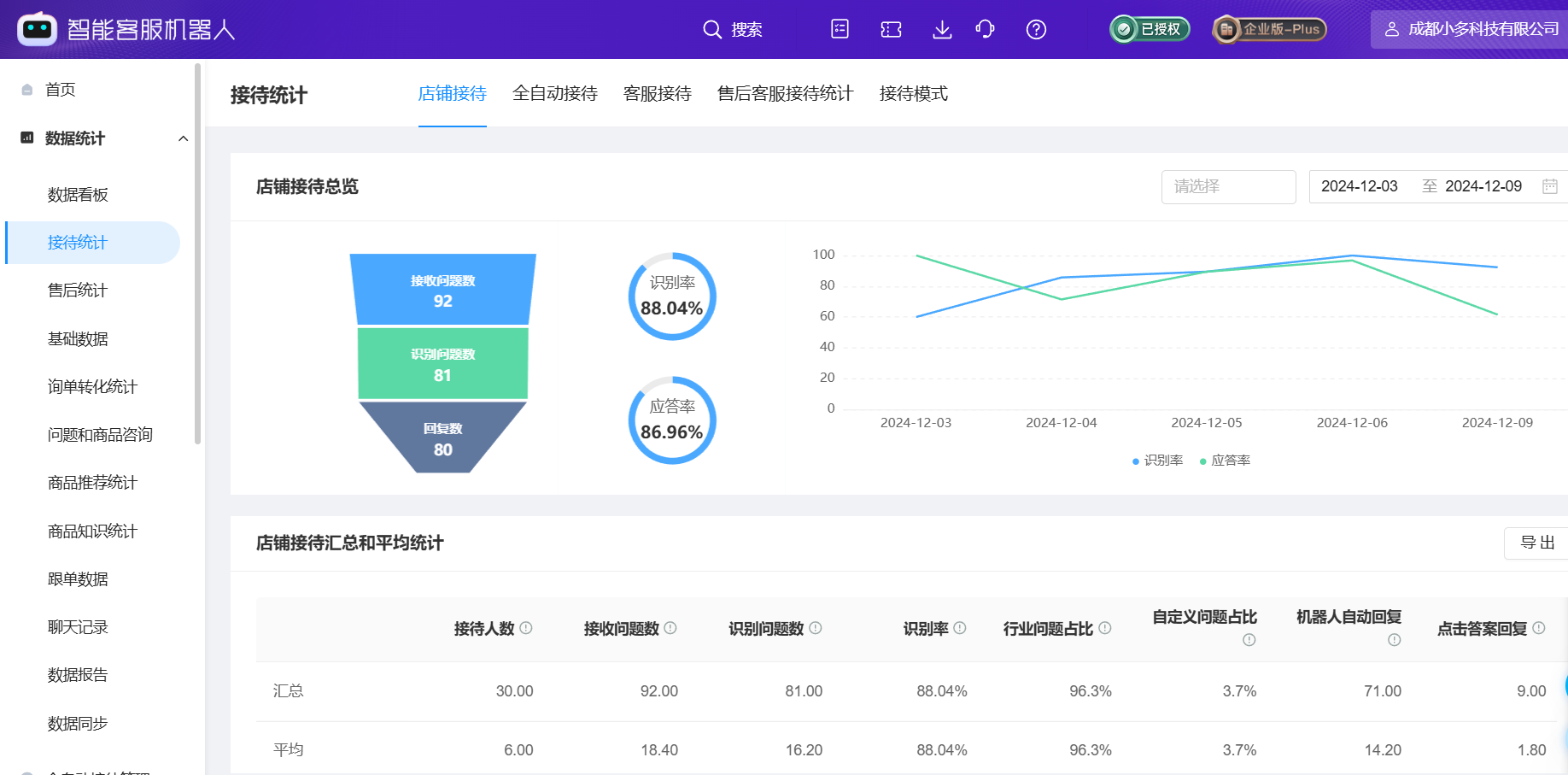Click the 回复数 80 funnel segment
1568x775 pixels.
click(x=443, y=437)
